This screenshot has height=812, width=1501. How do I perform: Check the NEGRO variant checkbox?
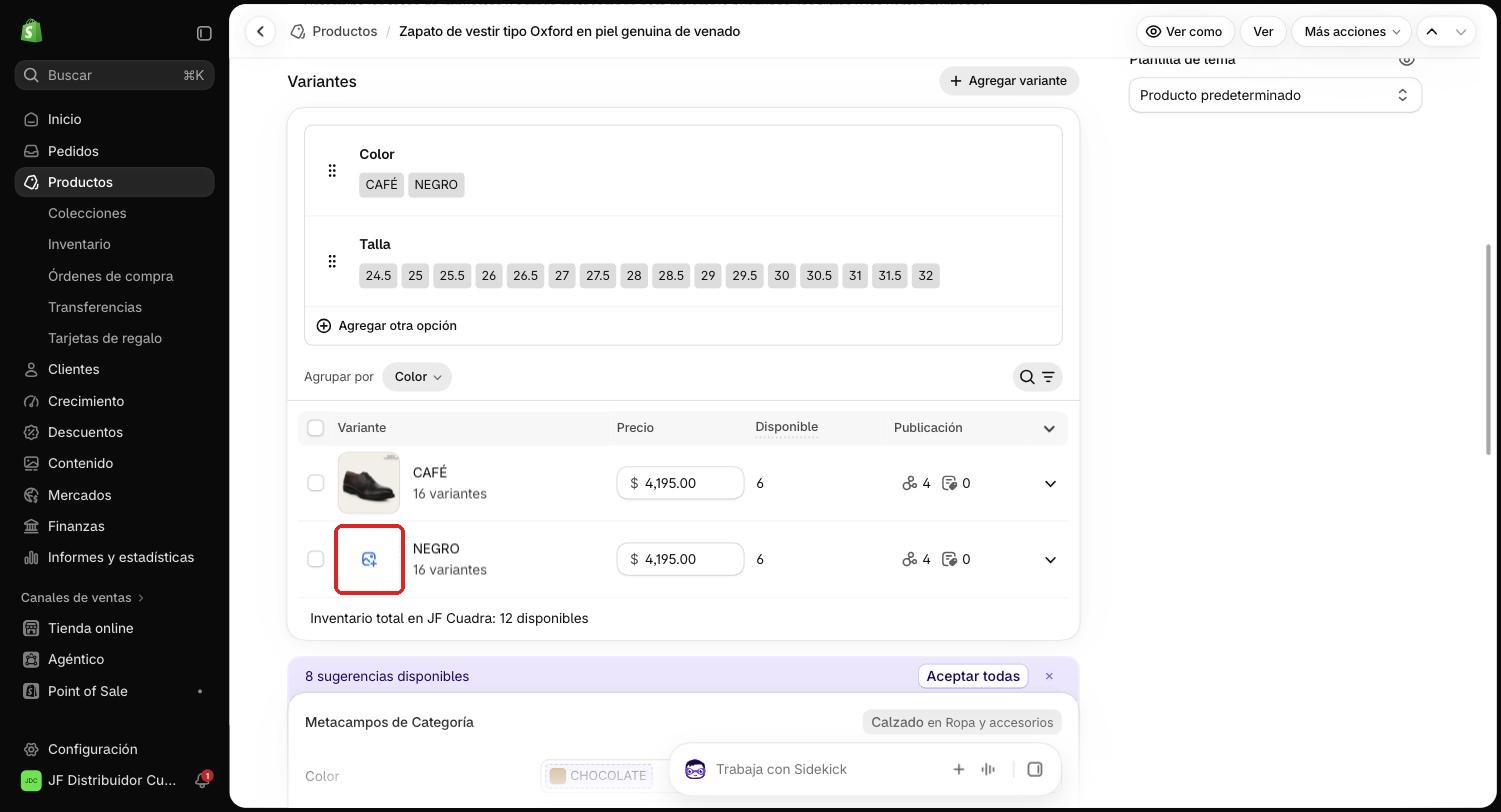click(x=315, y=559)
